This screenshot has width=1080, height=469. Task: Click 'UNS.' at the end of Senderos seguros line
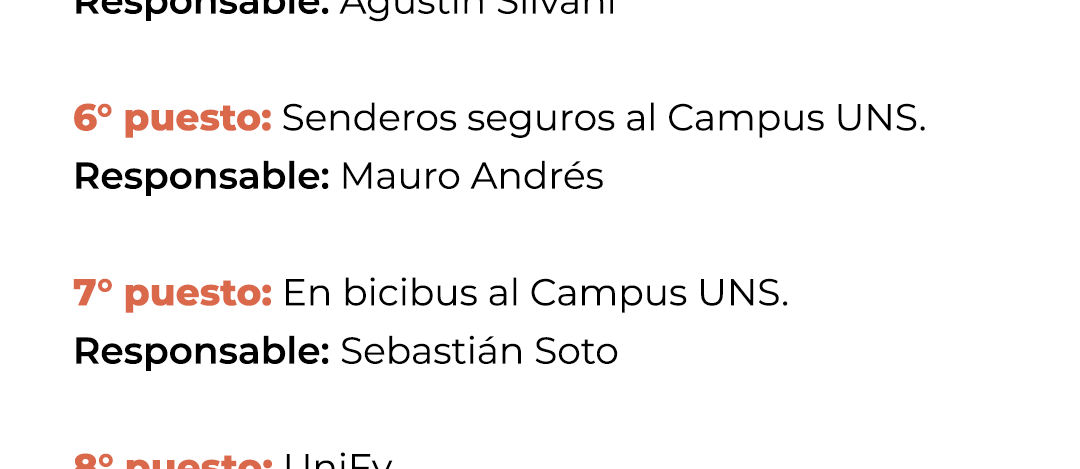[881, 118]
